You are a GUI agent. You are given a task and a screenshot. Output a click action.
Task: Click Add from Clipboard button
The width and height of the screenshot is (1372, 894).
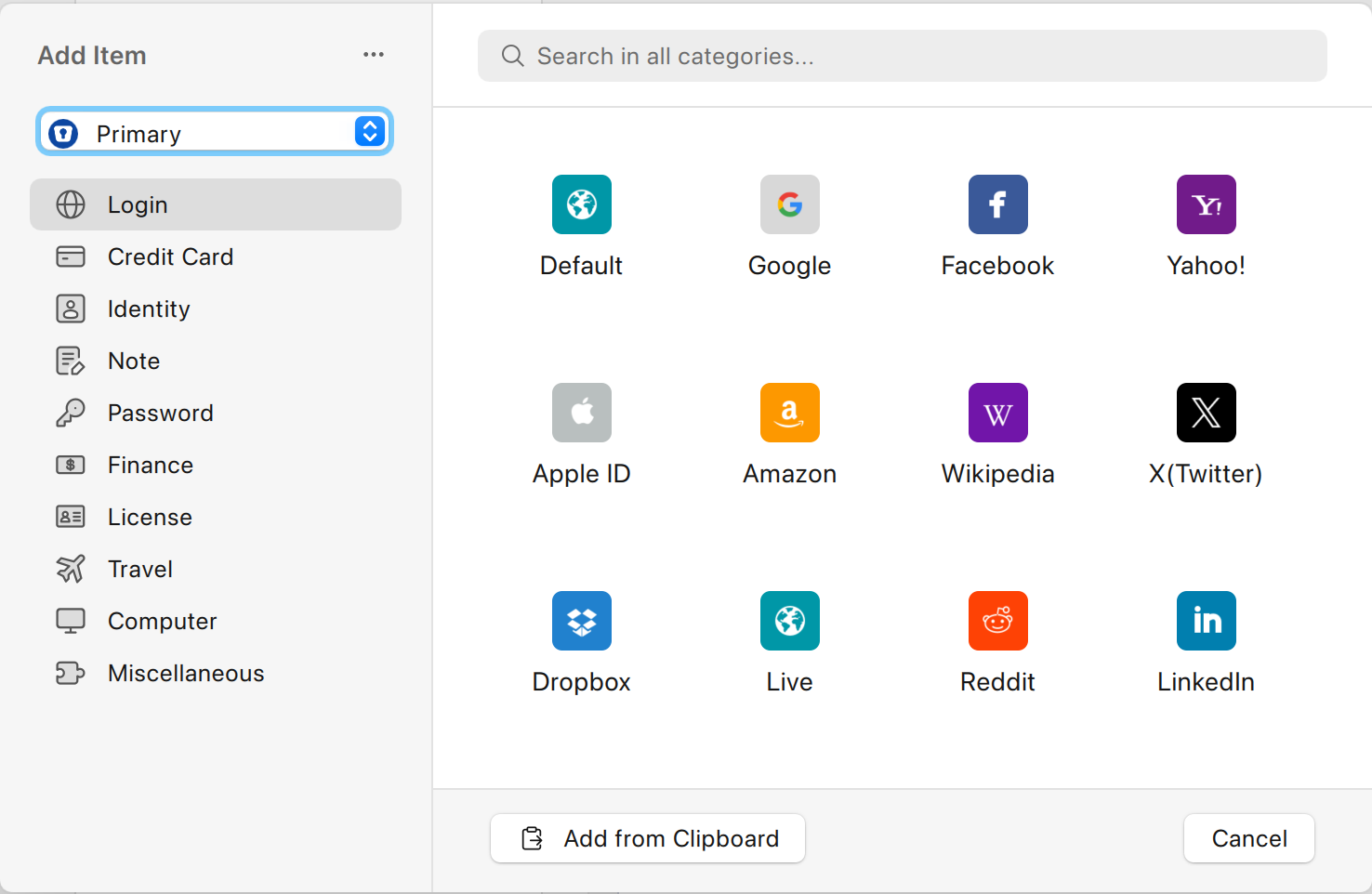point(648,838)
